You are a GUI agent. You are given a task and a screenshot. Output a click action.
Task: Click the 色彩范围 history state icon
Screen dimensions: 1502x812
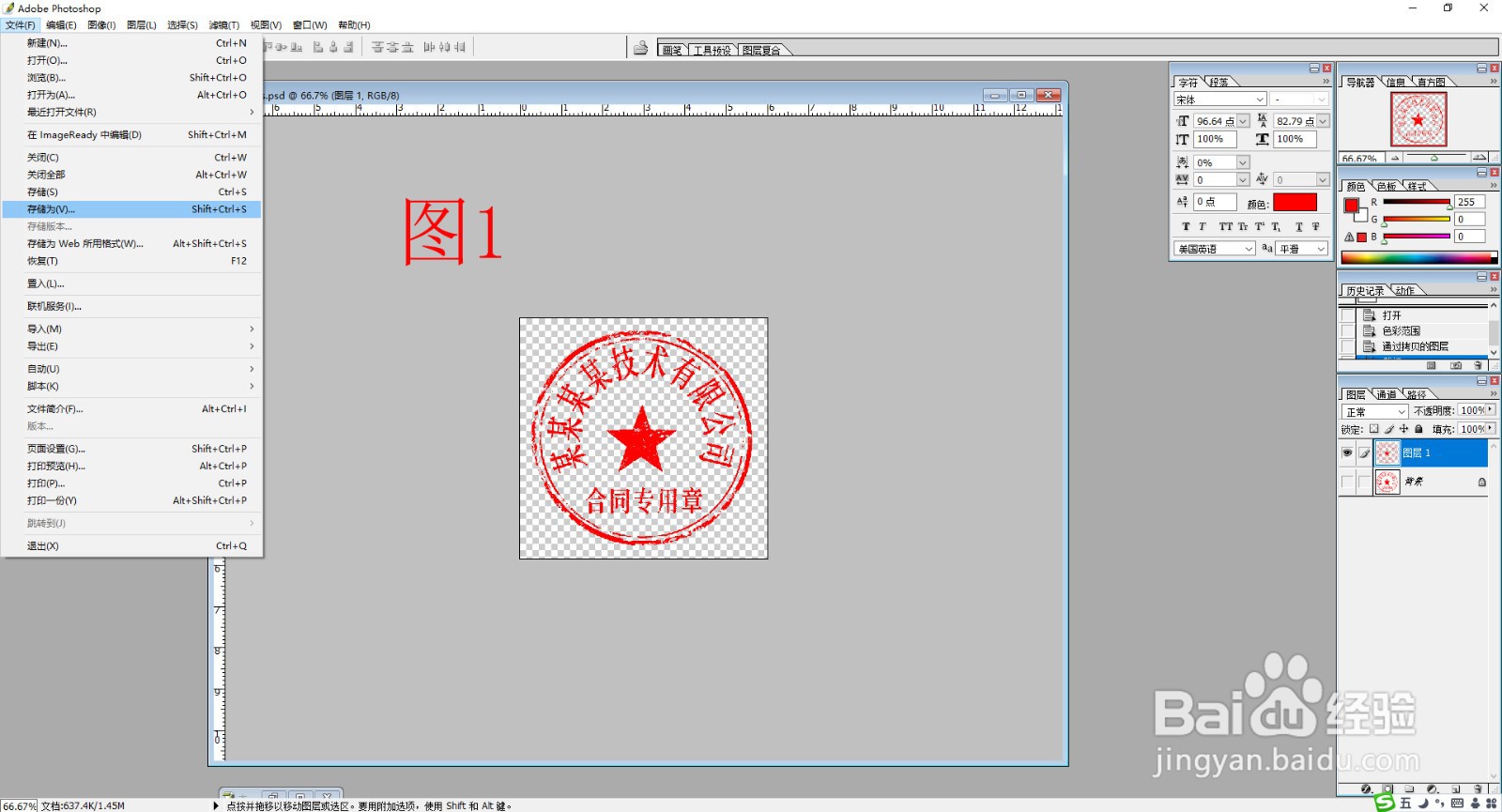tap(1370, 330)
